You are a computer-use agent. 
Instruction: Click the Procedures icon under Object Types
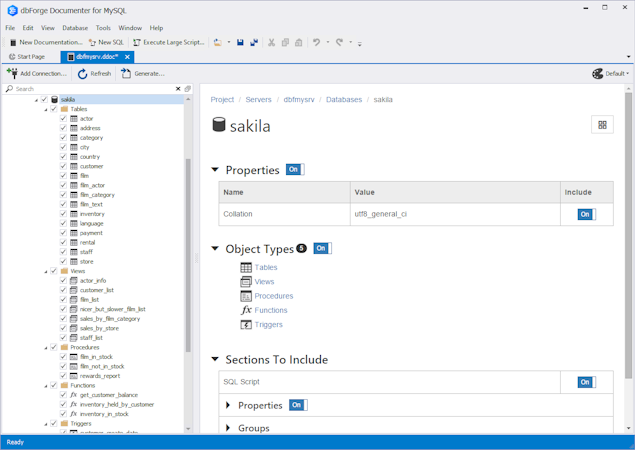coord(246,296)
